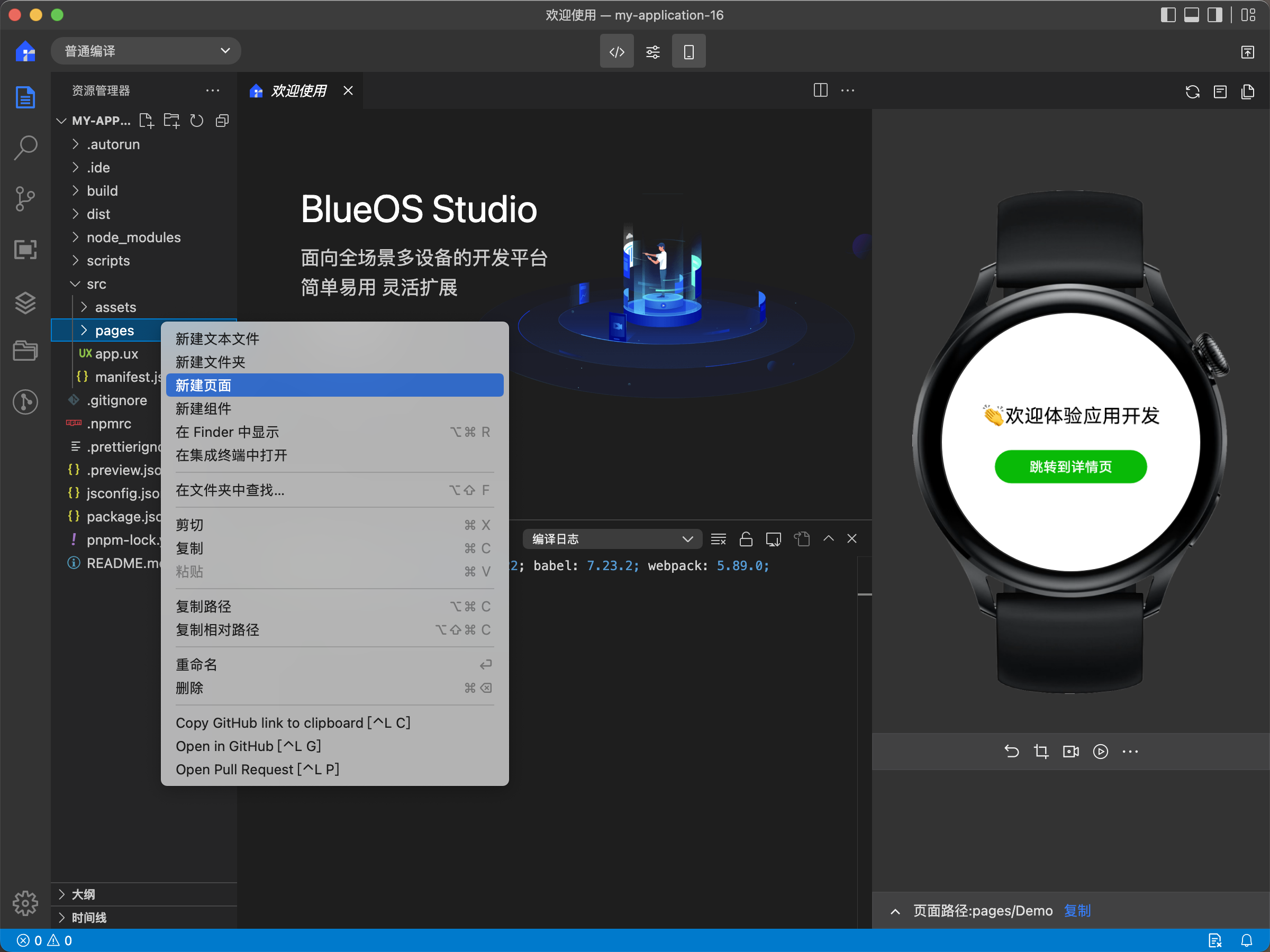Viewport: 1270px width, 952px height.
Task: Select 删除 in context menu
Action: click(x=335, y=688)
